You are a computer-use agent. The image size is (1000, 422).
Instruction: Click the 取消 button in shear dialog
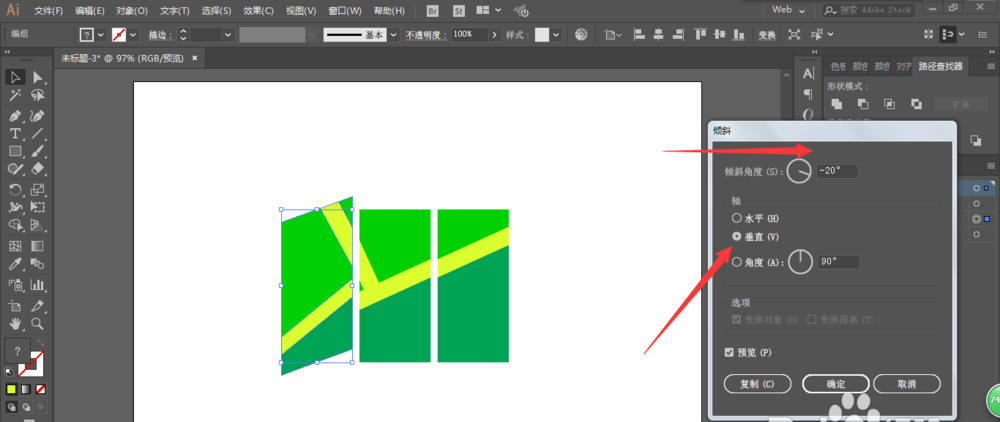pos(906,384)
